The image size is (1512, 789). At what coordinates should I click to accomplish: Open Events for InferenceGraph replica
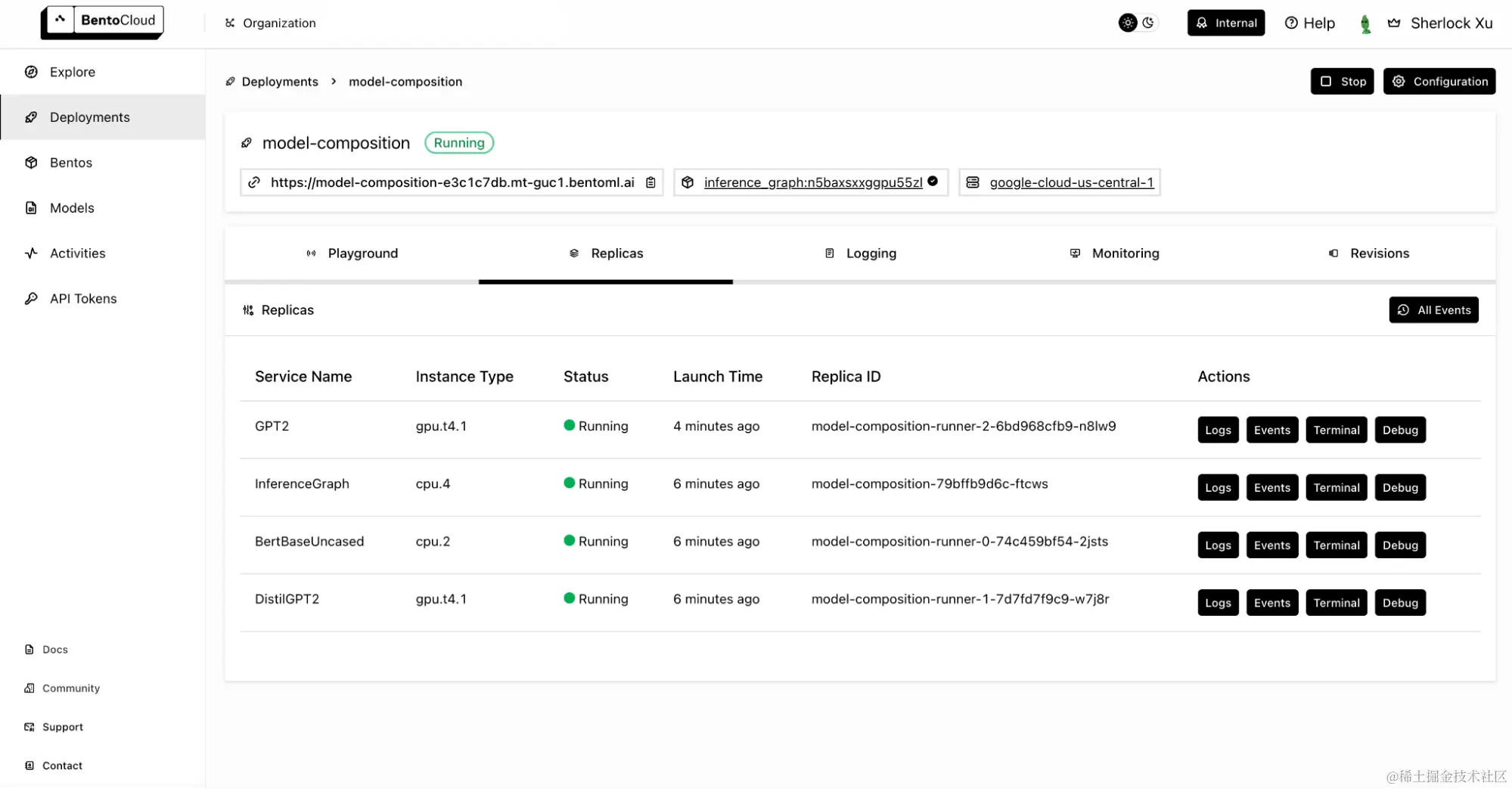[x=1272, y=488]
